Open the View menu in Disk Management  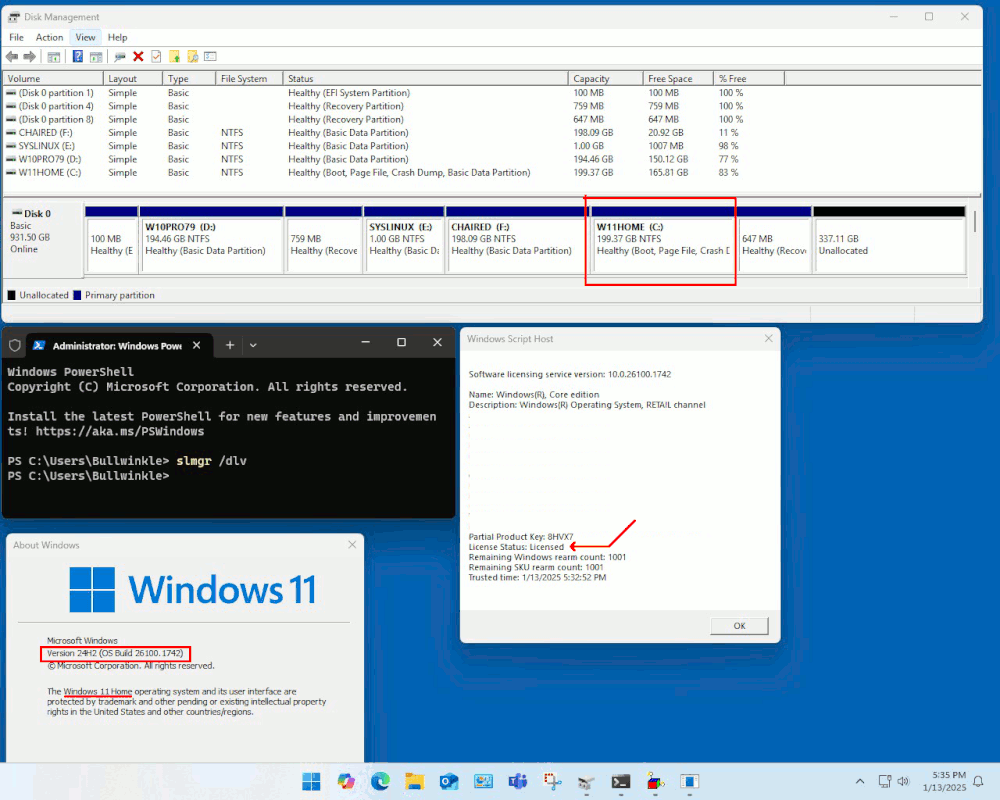coord(85,38)
